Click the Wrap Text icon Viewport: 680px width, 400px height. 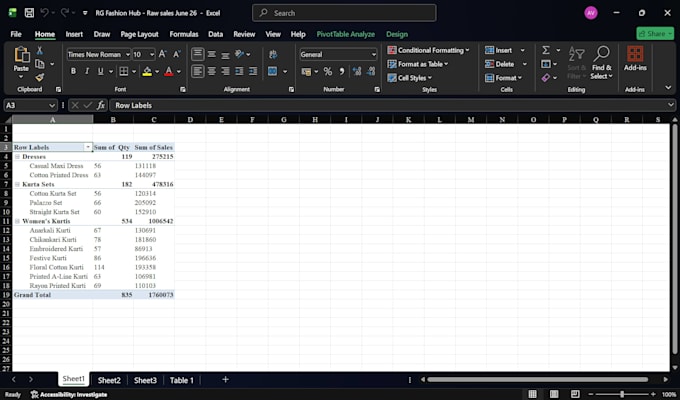[x=273, y=54]
